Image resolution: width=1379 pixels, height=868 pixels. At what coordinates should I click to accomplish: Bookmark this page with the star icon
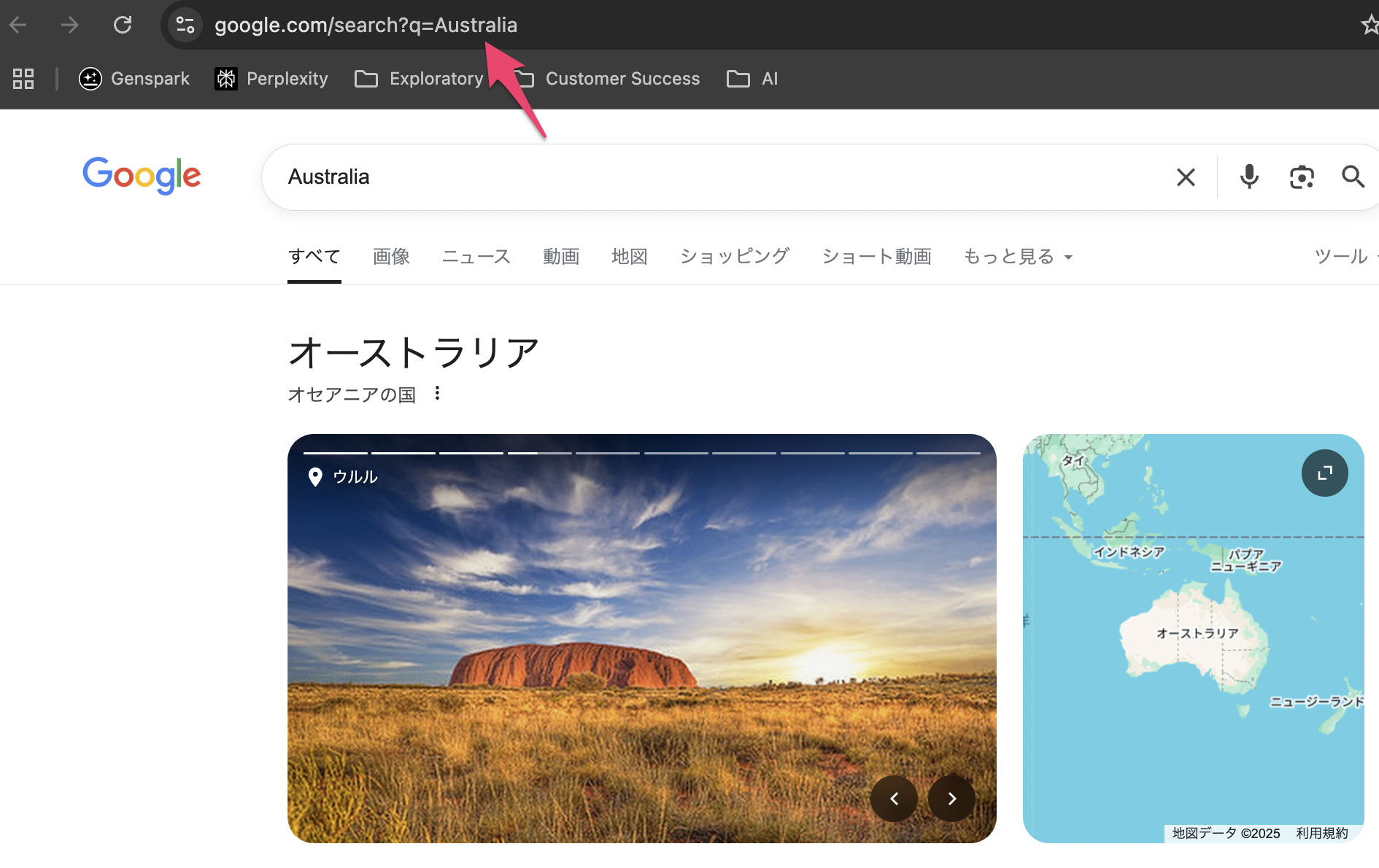(1370, 25)
